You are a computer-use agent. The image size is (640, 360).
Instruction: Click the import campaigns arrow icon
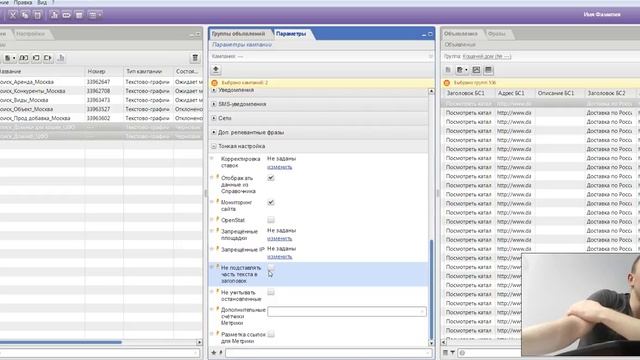pos(36,58)
